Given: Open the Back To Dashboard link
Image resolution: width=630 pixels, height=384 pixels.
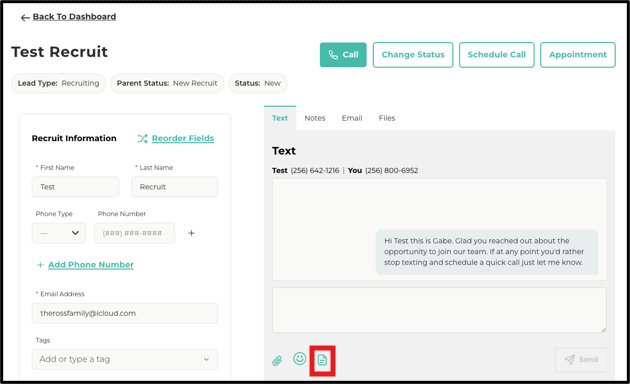Looking at the screenshot, I should [x=74, y=17].
